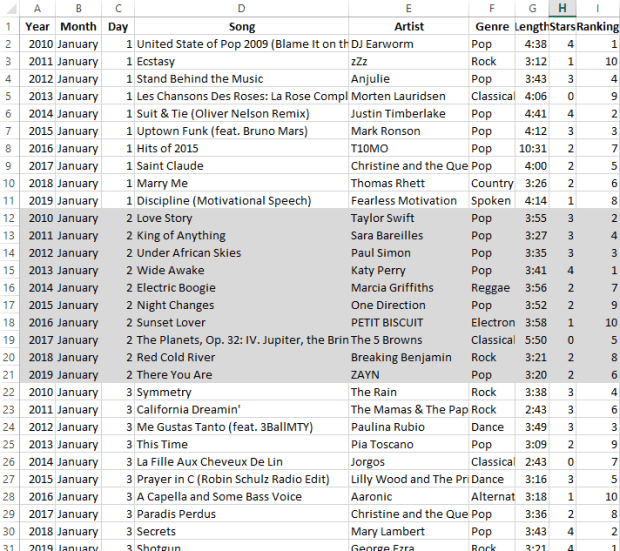The image size is (620, 551).
Task: Select row 21 header
Action: coord(10,375)
